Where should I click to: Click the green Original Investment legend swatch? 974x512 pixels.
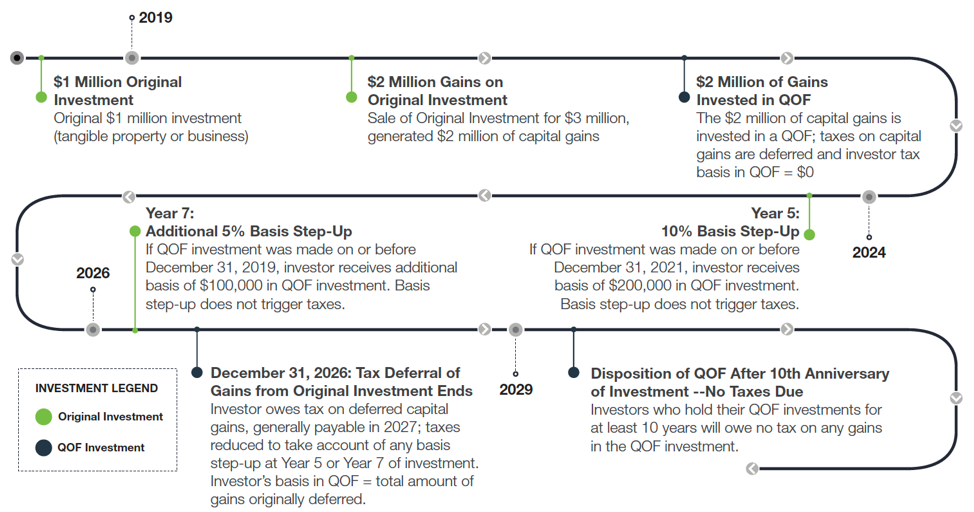44,416
